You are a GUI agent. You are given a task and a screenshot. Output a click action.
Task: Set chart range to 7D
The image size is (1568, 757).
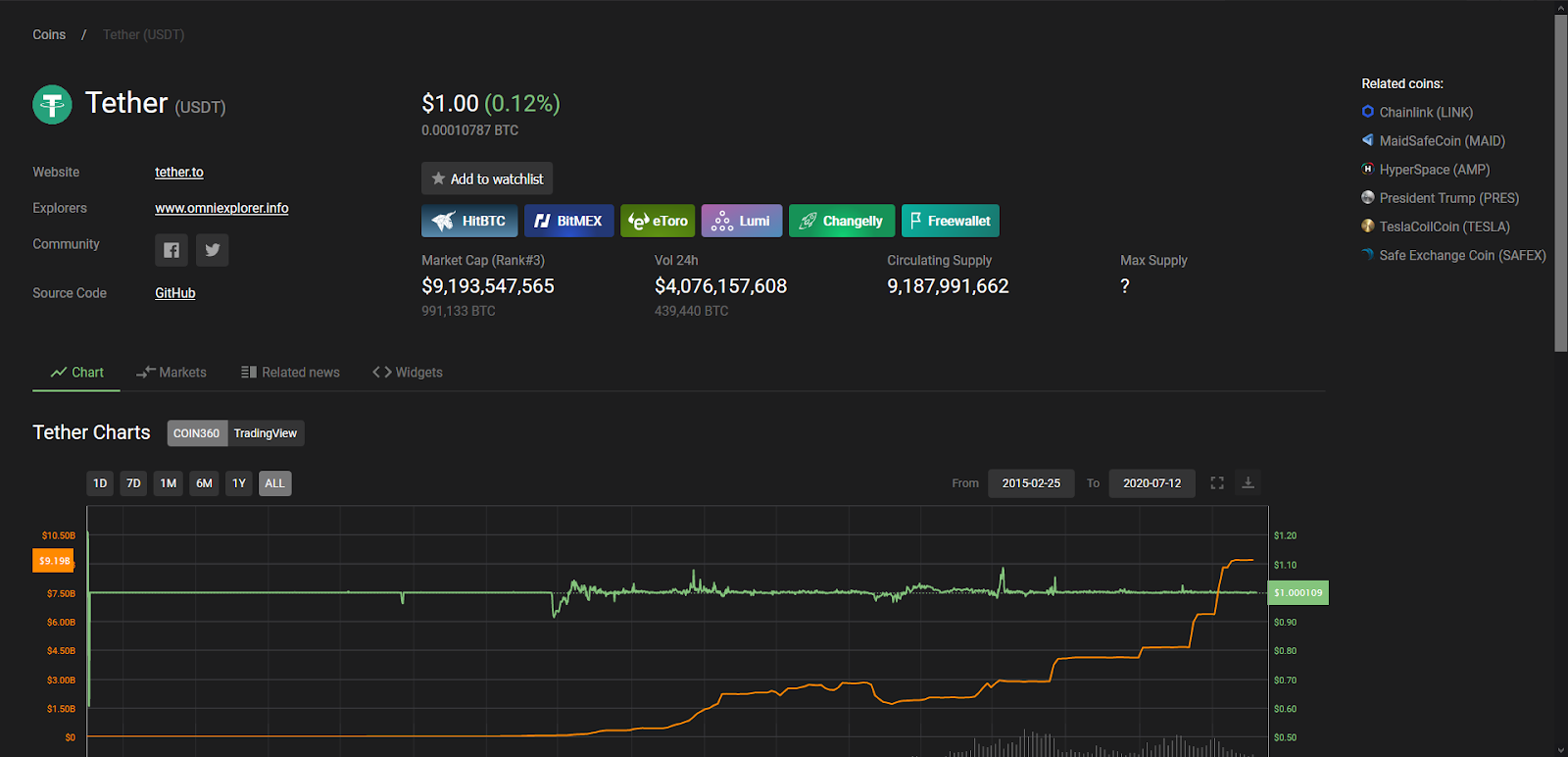click(x=133, y=483)
